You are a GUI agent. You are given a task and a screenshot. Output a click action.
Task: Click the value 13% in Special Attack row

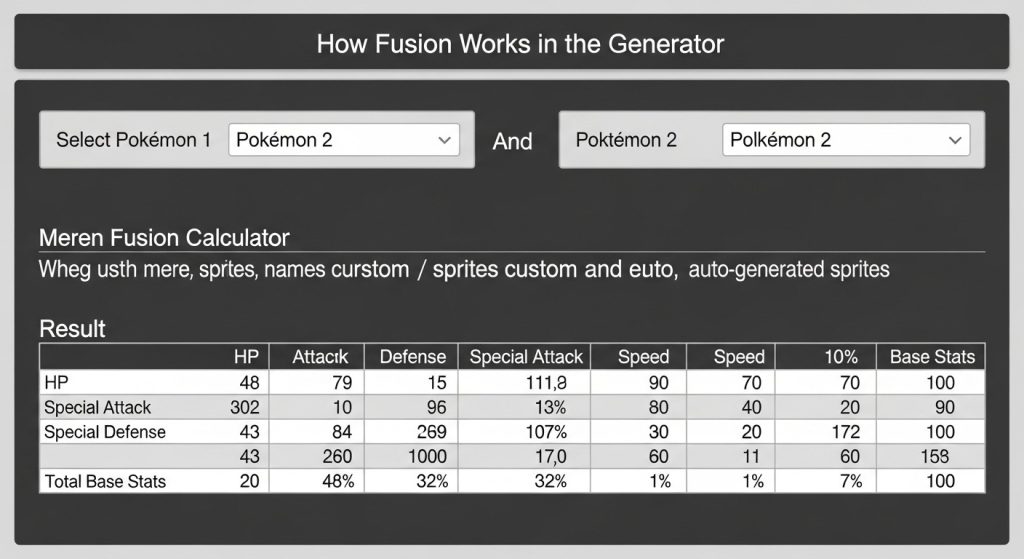pyautogui.click(x=550, y=407)
